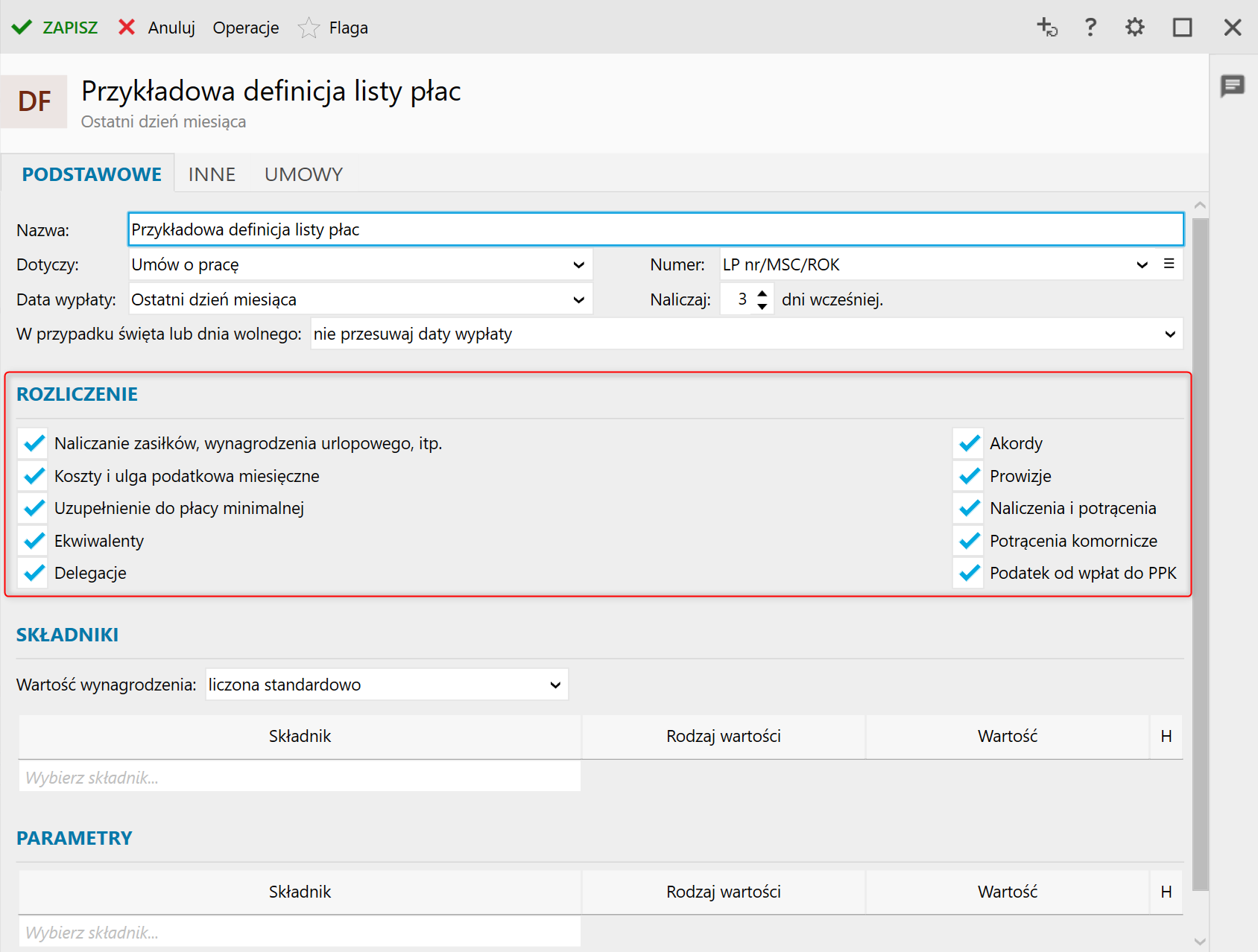Screen dimensions: 1258x952
Task: Toggle the Prowizje checkbox
Action: point(969,476)
